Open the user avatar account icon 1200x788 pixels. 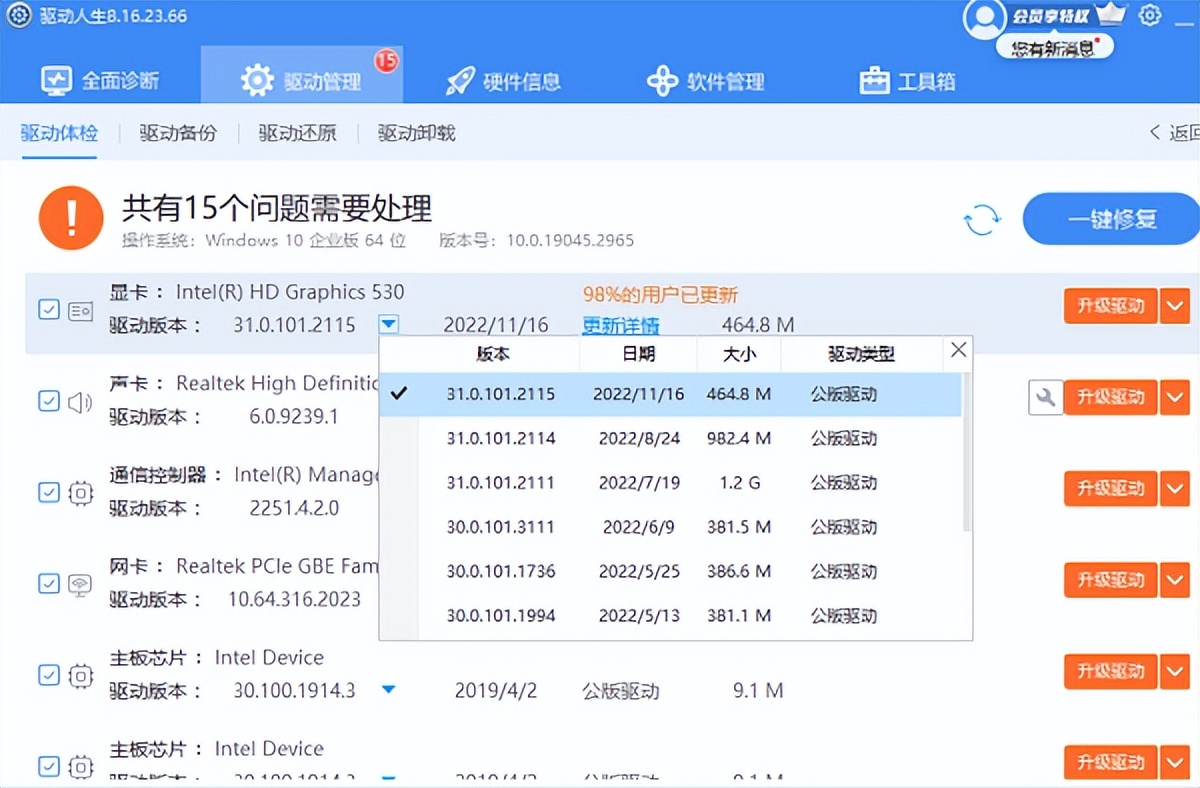985,18
